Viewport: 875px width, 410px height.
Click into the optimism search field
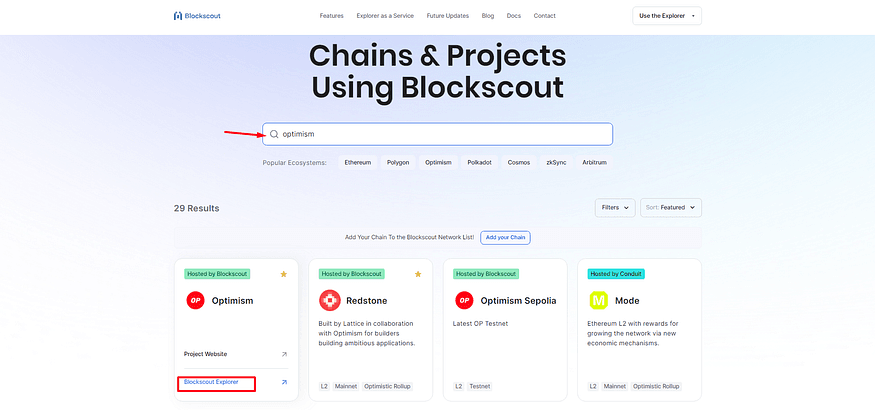(438, 134)
